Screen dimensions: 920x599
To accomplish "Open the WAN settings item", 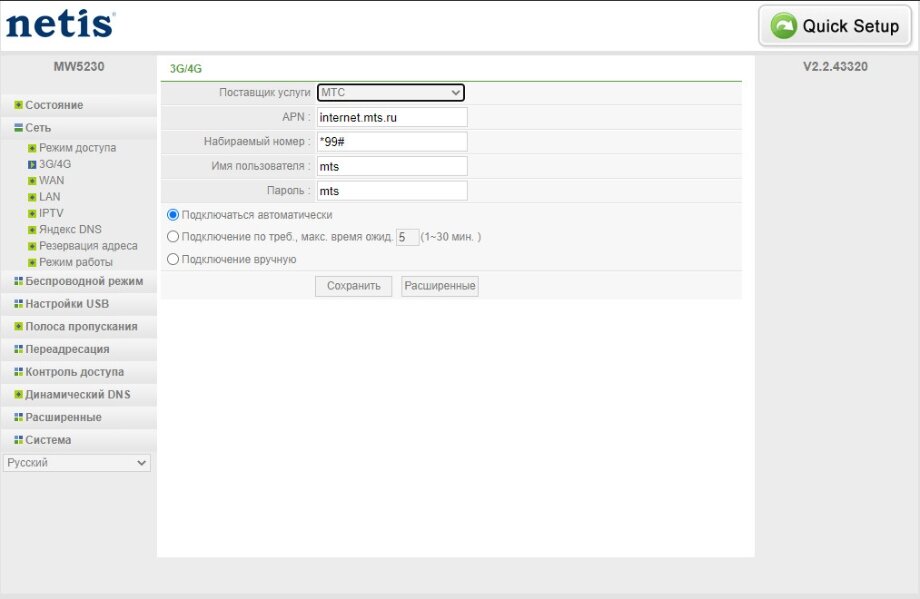I will (52, 181).
